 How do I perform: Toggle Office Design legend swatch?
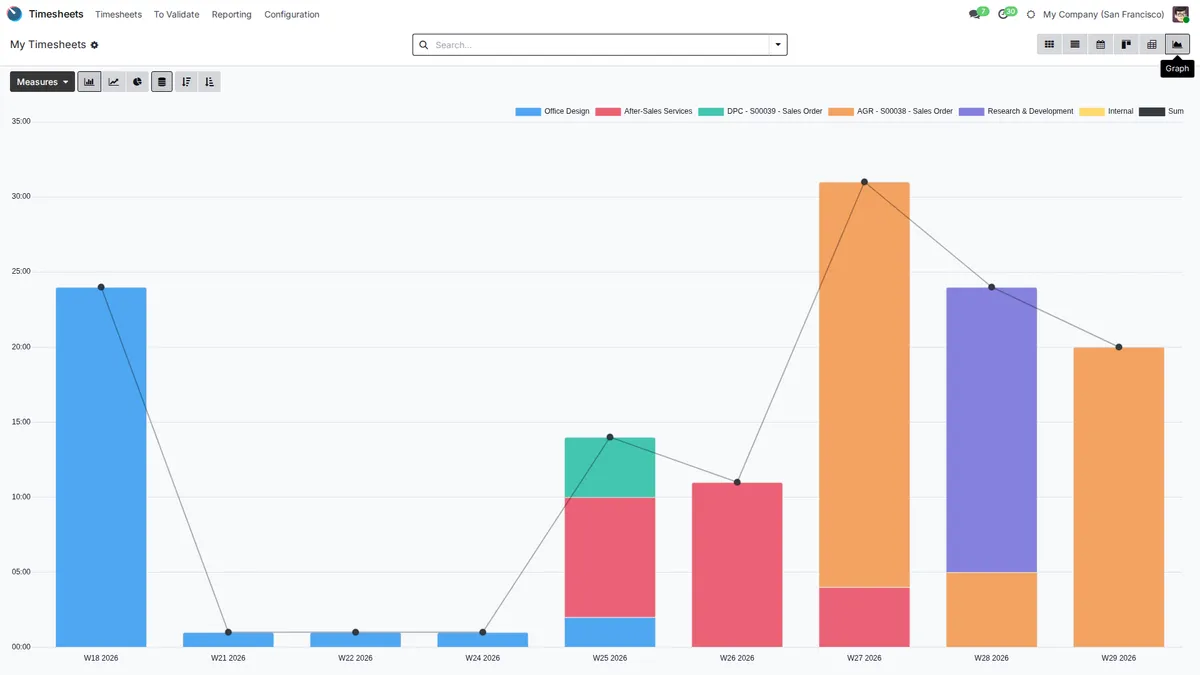tap(527, 111)
